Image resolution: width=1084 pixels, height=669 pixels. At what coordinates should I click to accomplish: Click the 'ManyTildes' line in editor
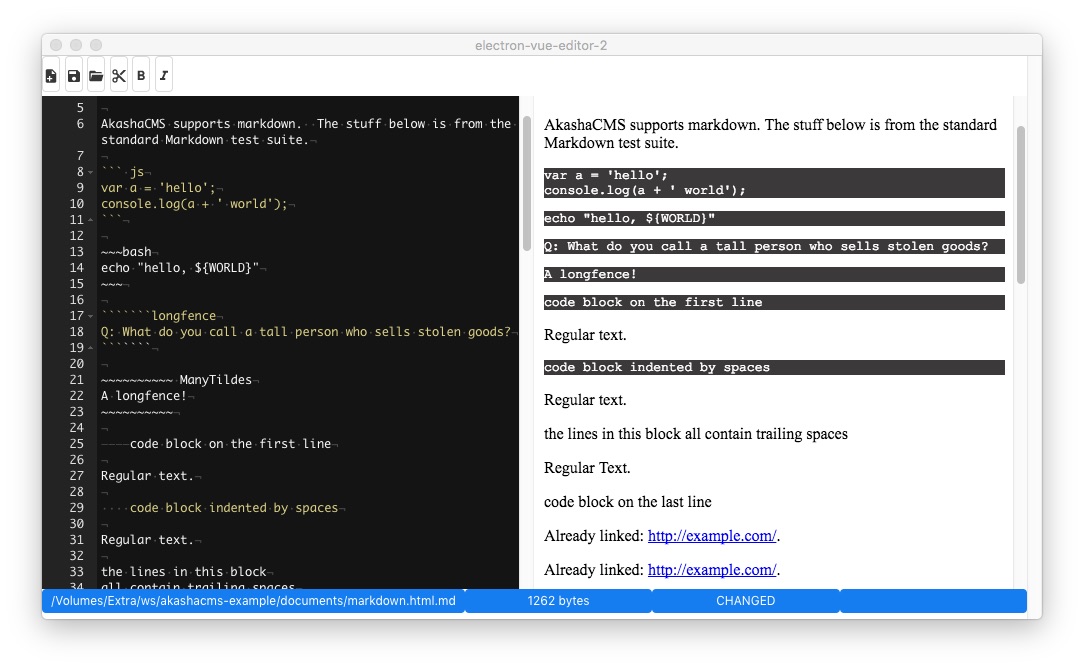pyautogui.click(x=176, y=379)
